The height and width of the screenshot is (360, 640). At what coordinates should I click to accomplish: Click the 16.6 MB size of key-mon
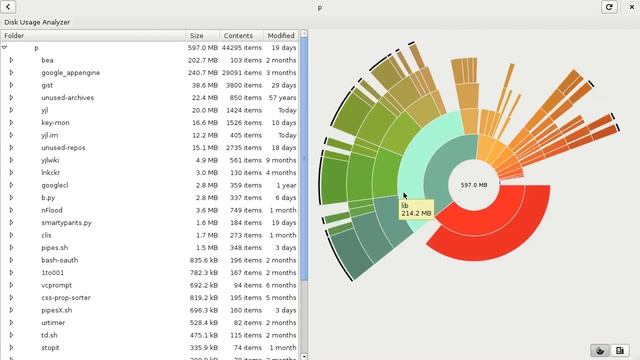point(204,122)
